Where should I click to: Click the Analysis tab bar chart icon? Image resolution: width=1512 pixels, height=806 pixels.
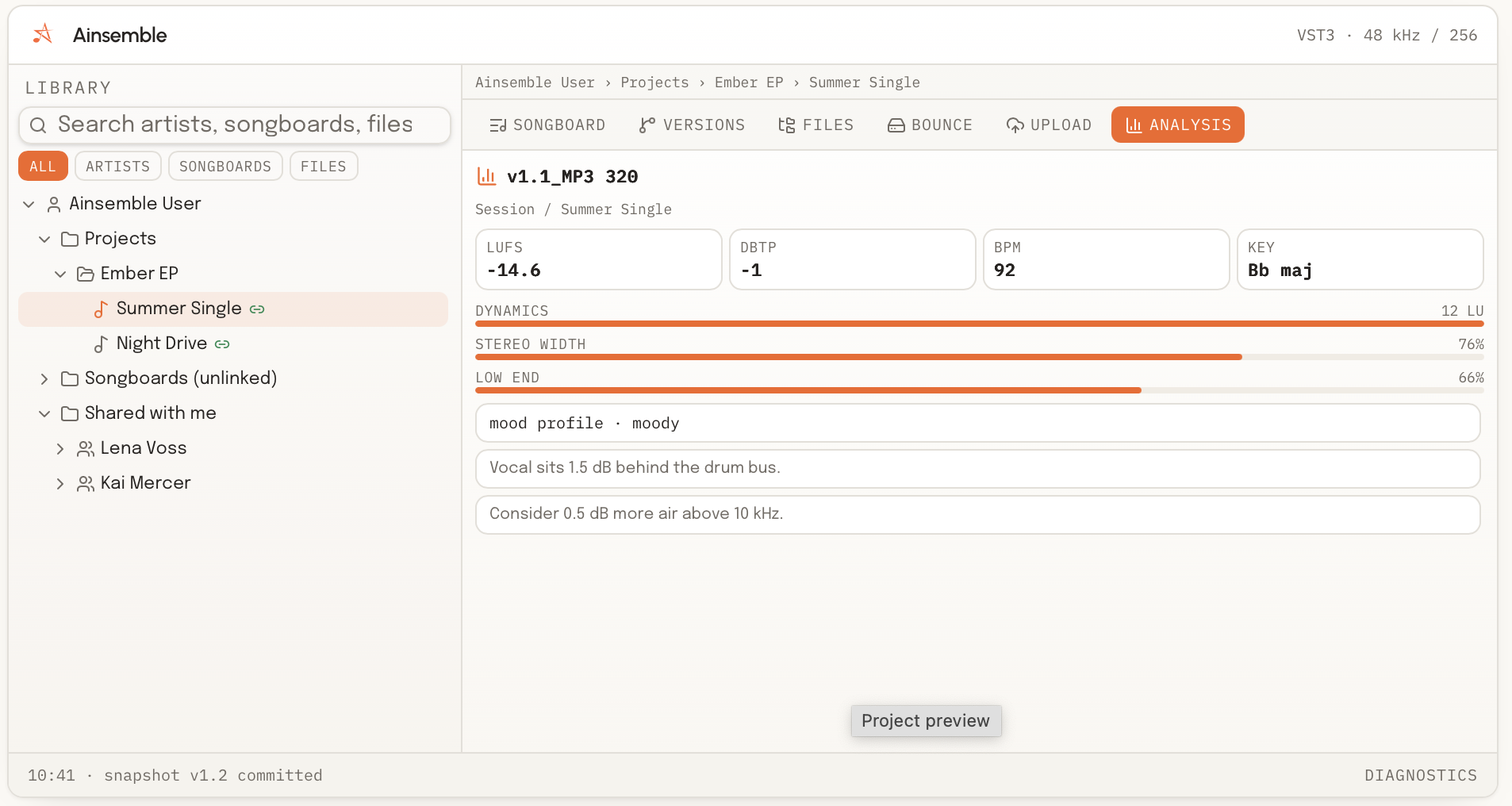click(x=1134, y=125)
